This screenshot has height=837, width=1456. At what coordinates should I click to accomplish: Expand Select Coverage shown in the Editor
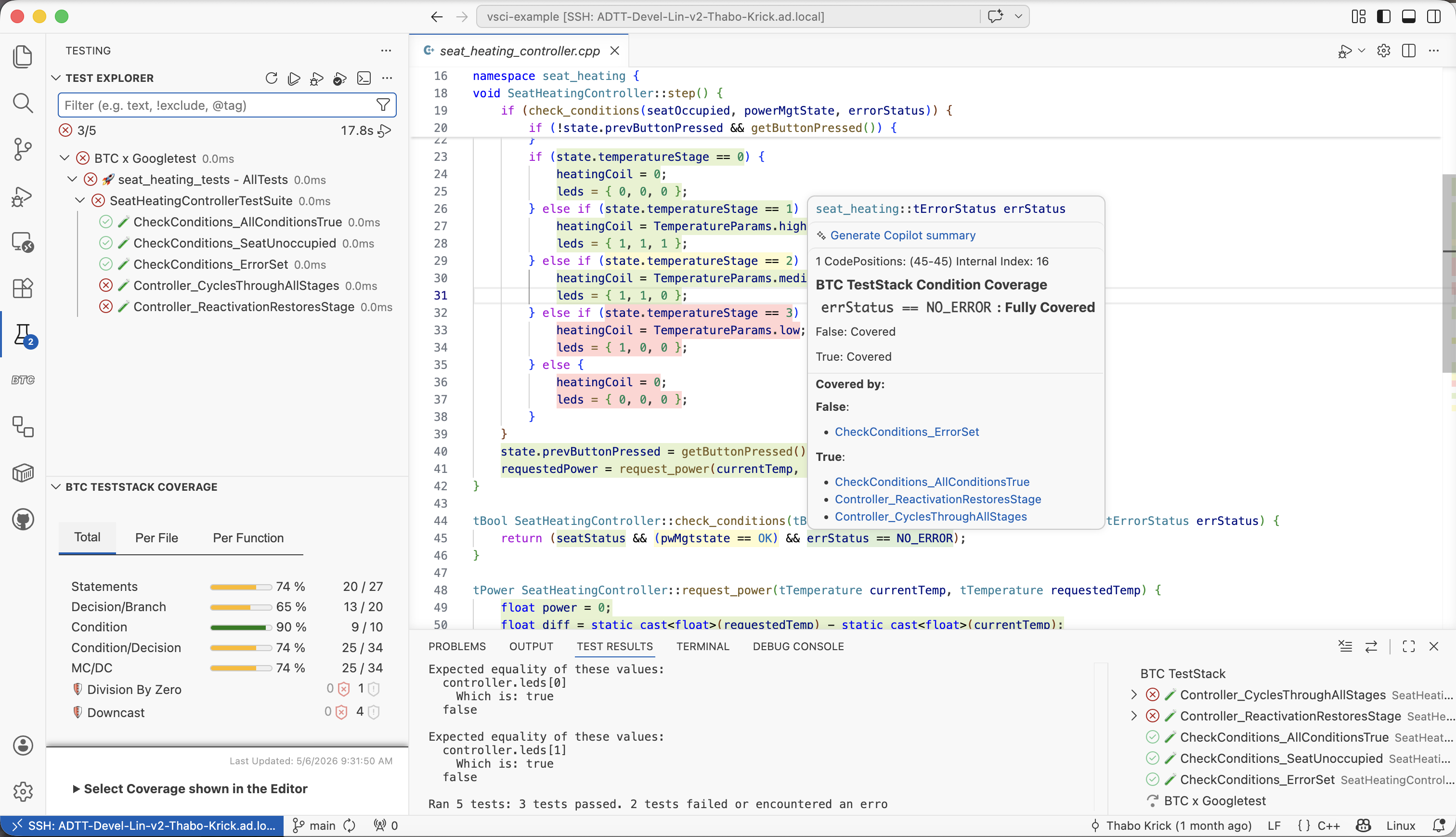190,789
